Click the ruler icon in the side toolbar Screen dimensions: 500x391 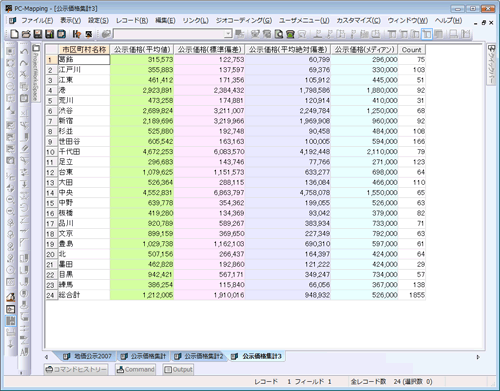click(24, 149)
